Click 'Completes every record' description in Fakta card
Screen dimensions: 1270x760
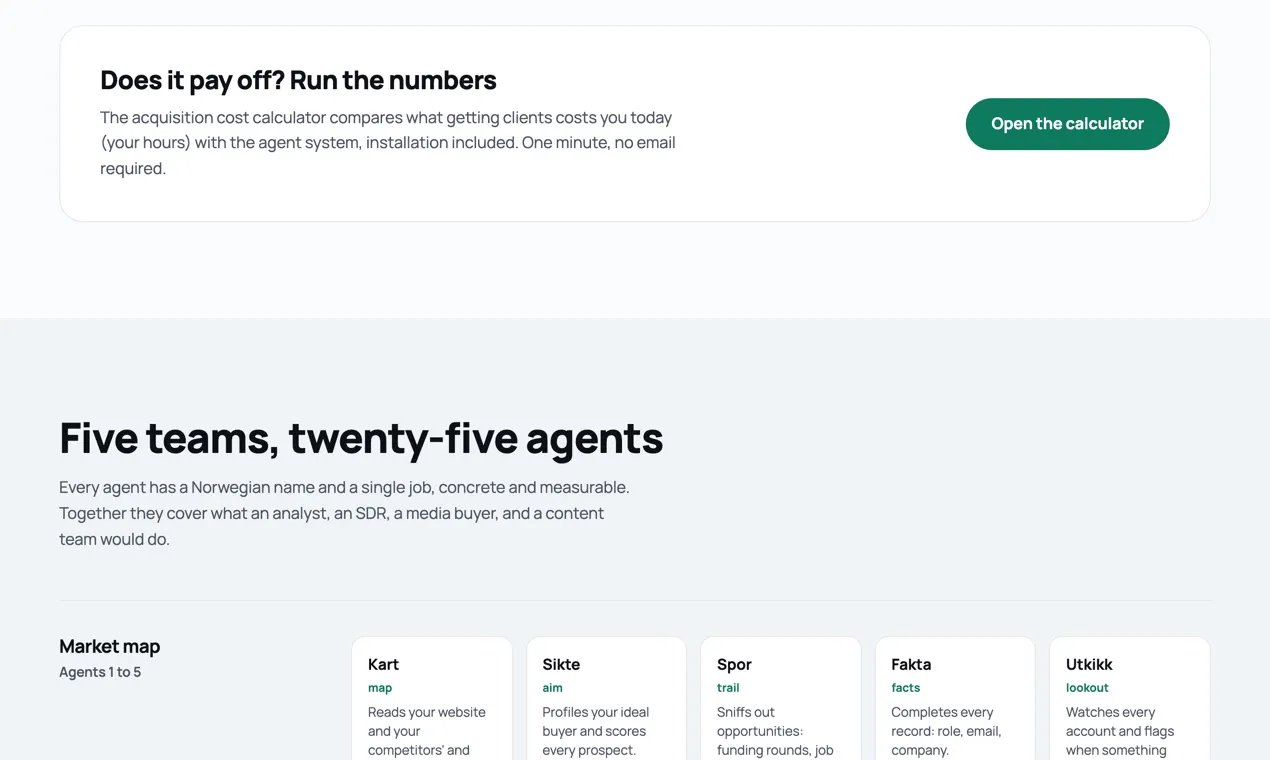tap(946, 731)
